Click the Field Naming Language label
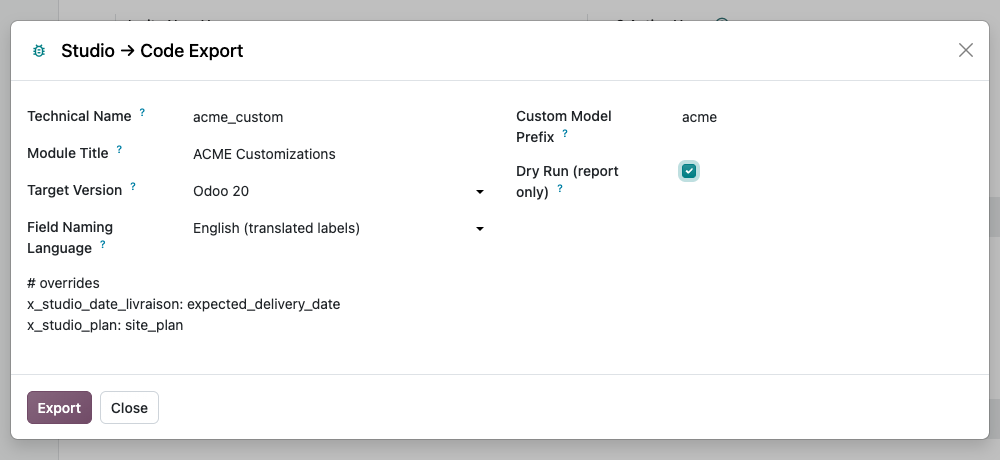Screen dimensions: 1000x460 [70, 237]
